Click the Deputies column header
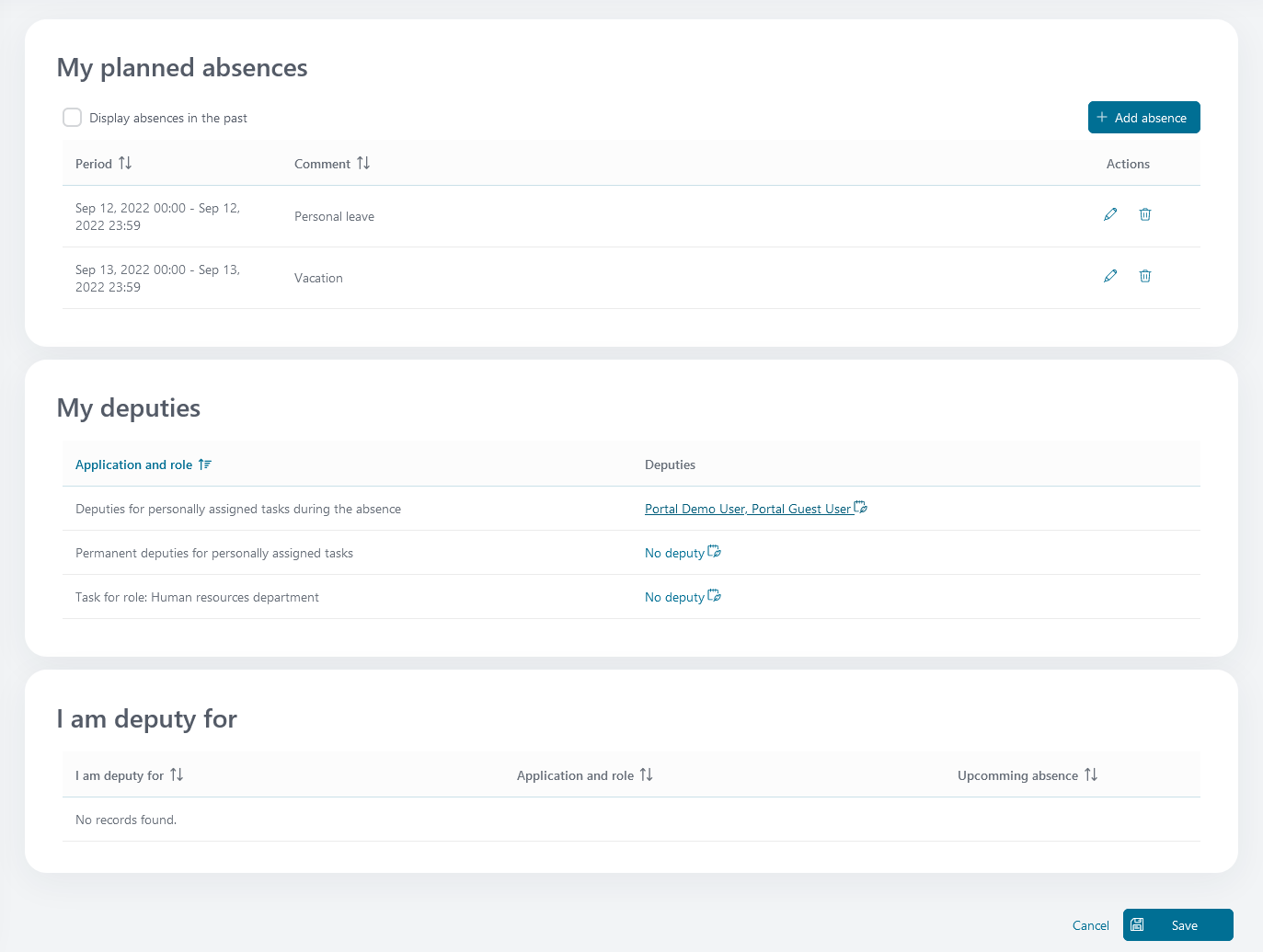Screen dimensions: 1263x952 click(670, 465)
